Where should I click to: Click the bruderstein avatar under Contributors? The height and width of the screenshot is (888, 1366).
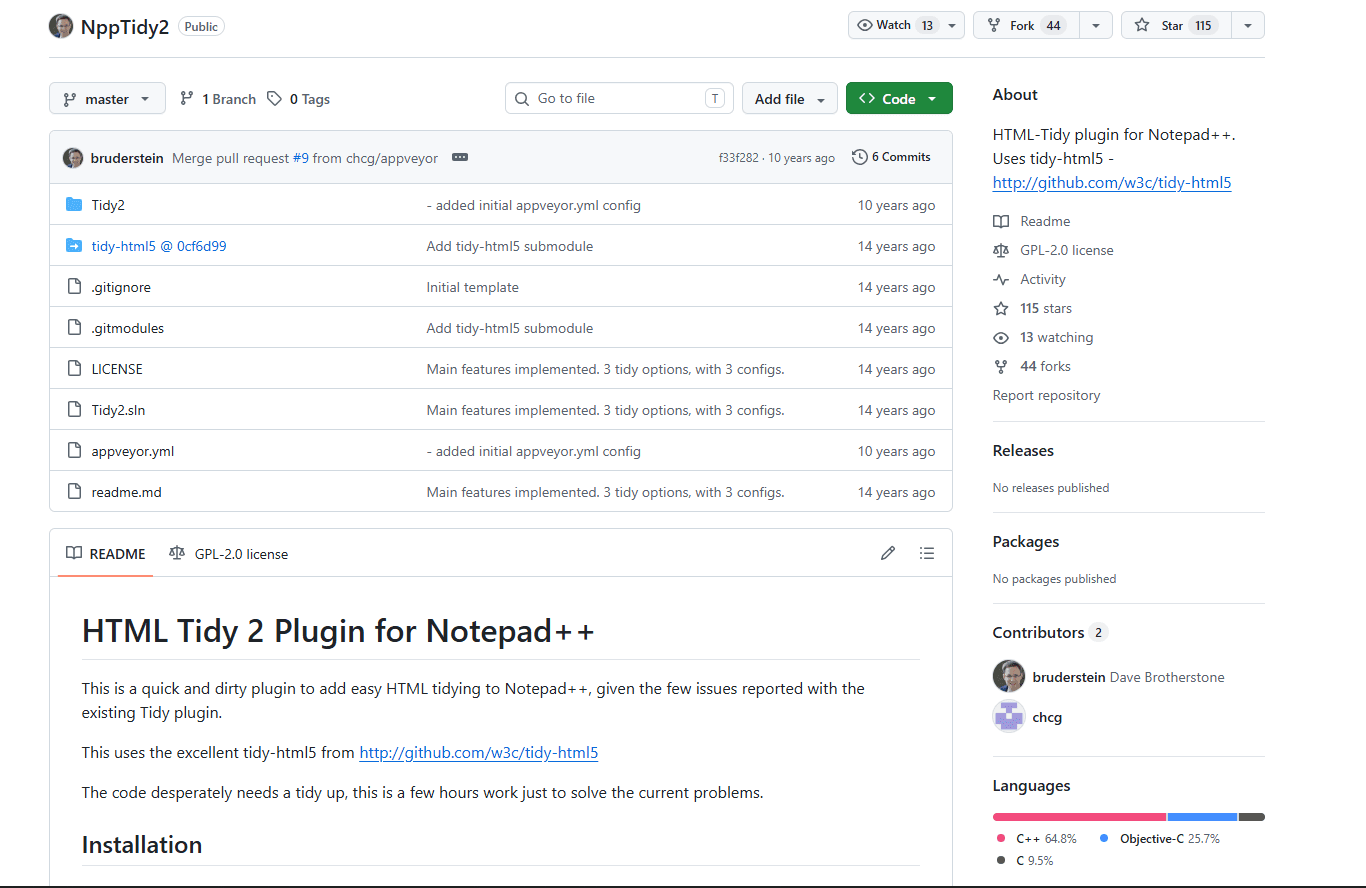click(1009, 677)
